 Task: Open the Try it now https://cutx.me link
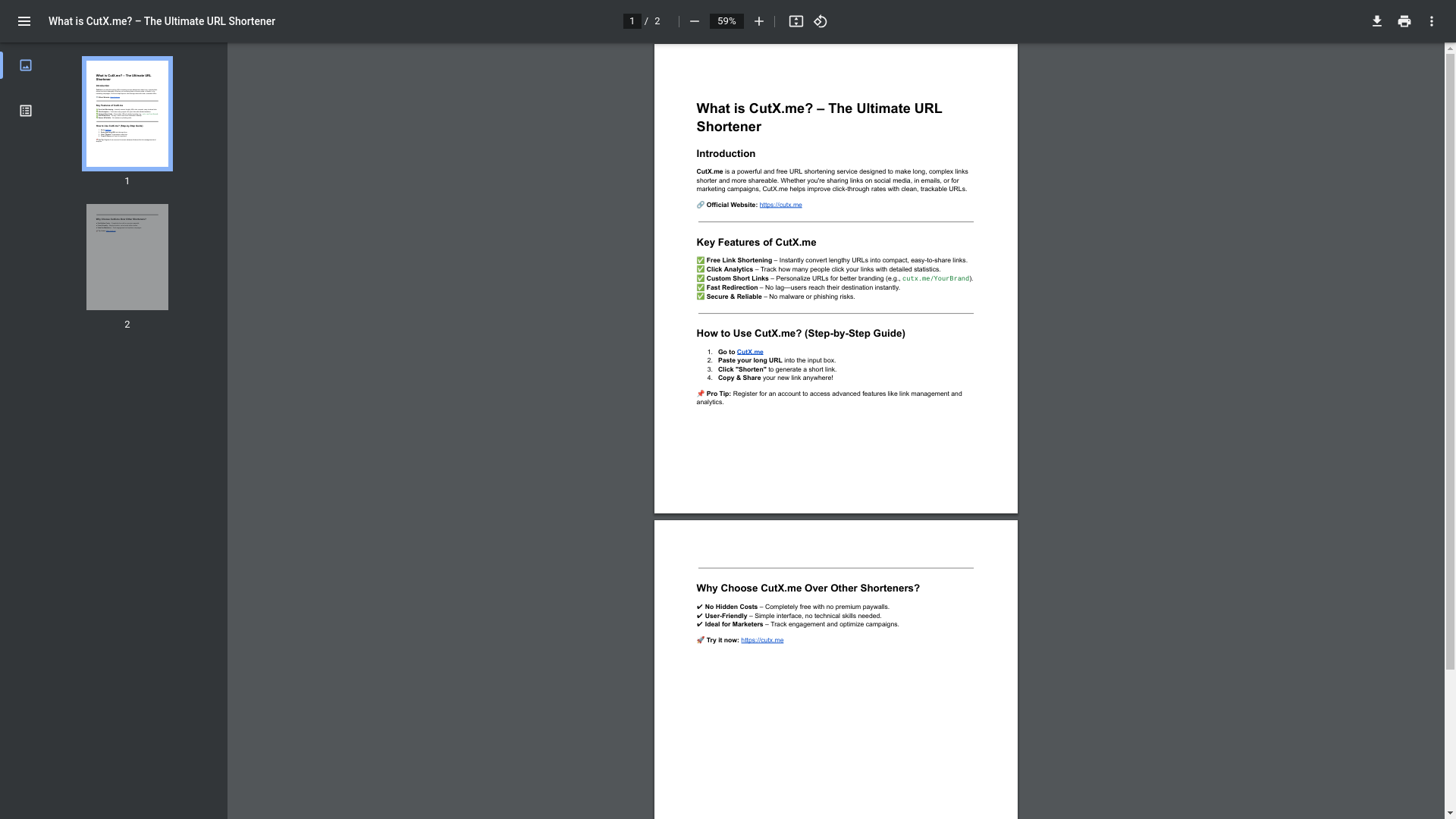[762, 640]
